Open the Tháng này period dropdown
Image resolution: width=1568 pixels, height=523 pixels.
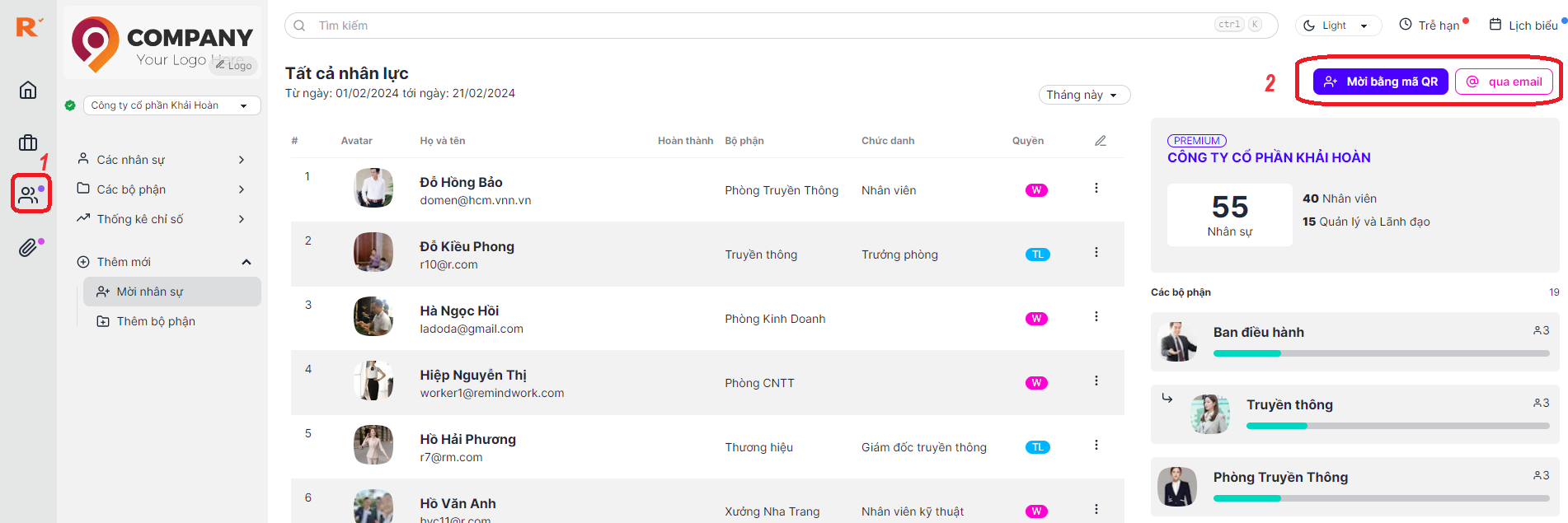click(1083, 95)
